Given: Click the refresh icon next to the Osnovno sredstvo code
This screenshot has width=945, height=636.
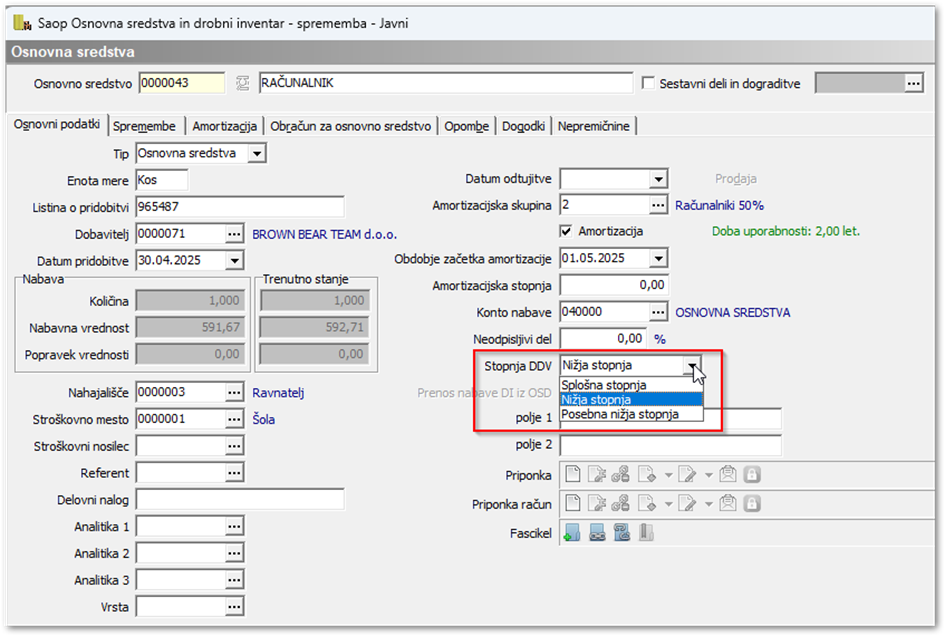Looking at the screenshot, I should pyautogui.click(x=241, y=84).
